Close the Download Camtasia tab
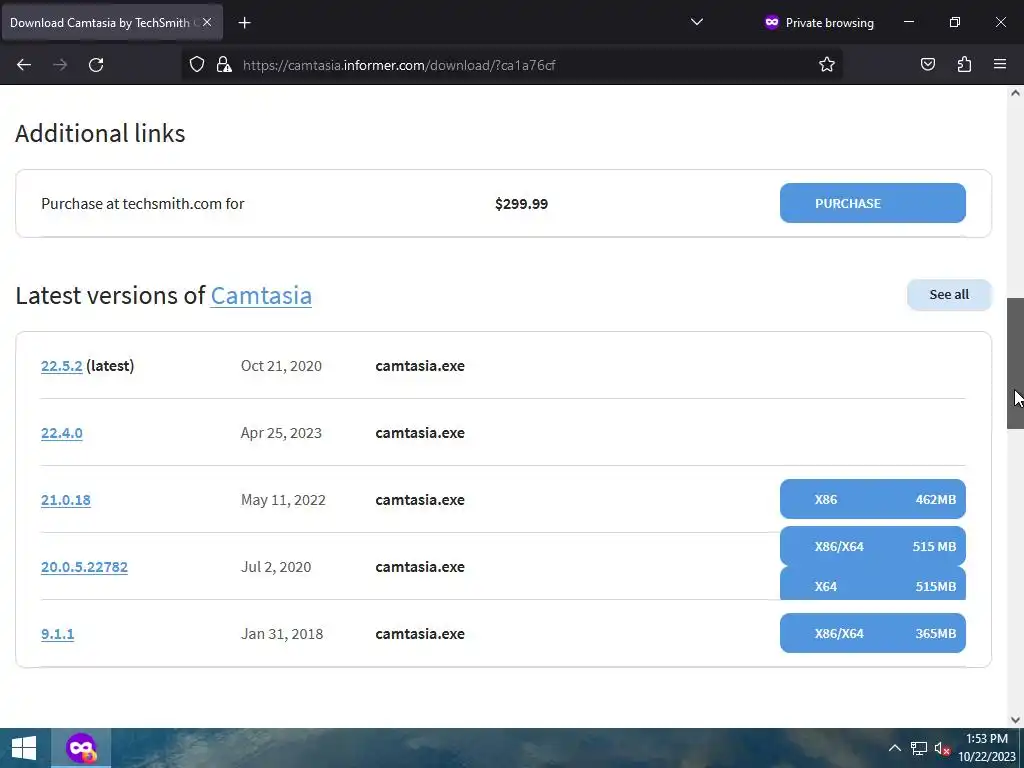 (x=207, y=22)
